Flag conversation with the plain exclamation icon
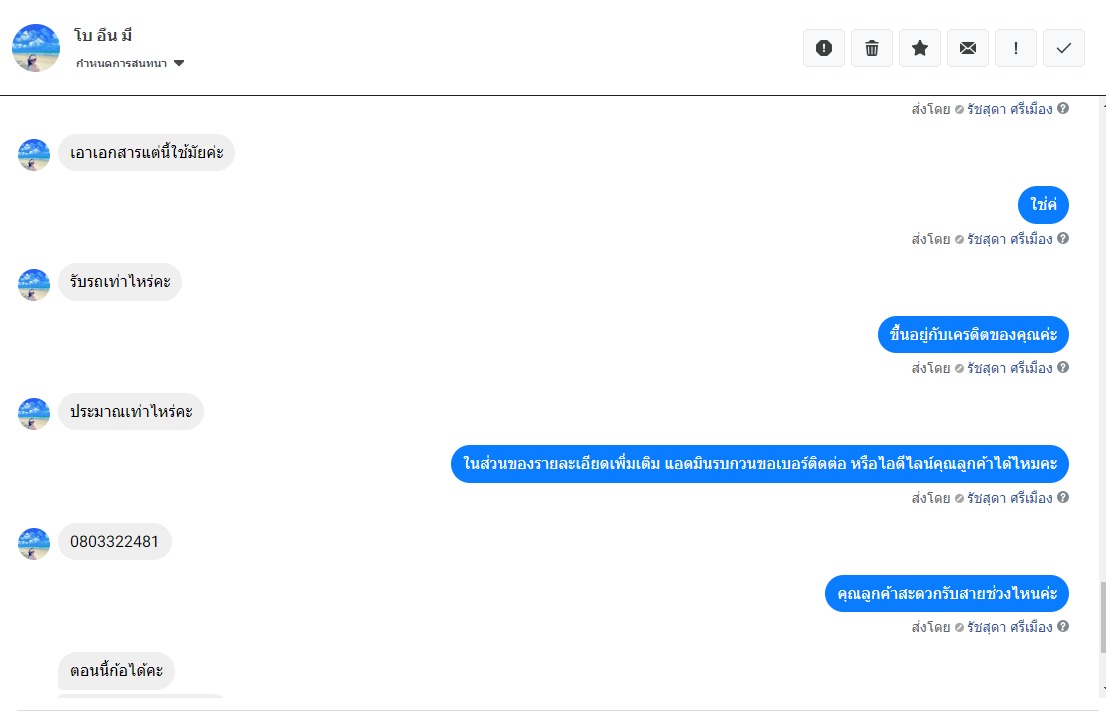This screenshot has width=1106, height=711. 1016,48
